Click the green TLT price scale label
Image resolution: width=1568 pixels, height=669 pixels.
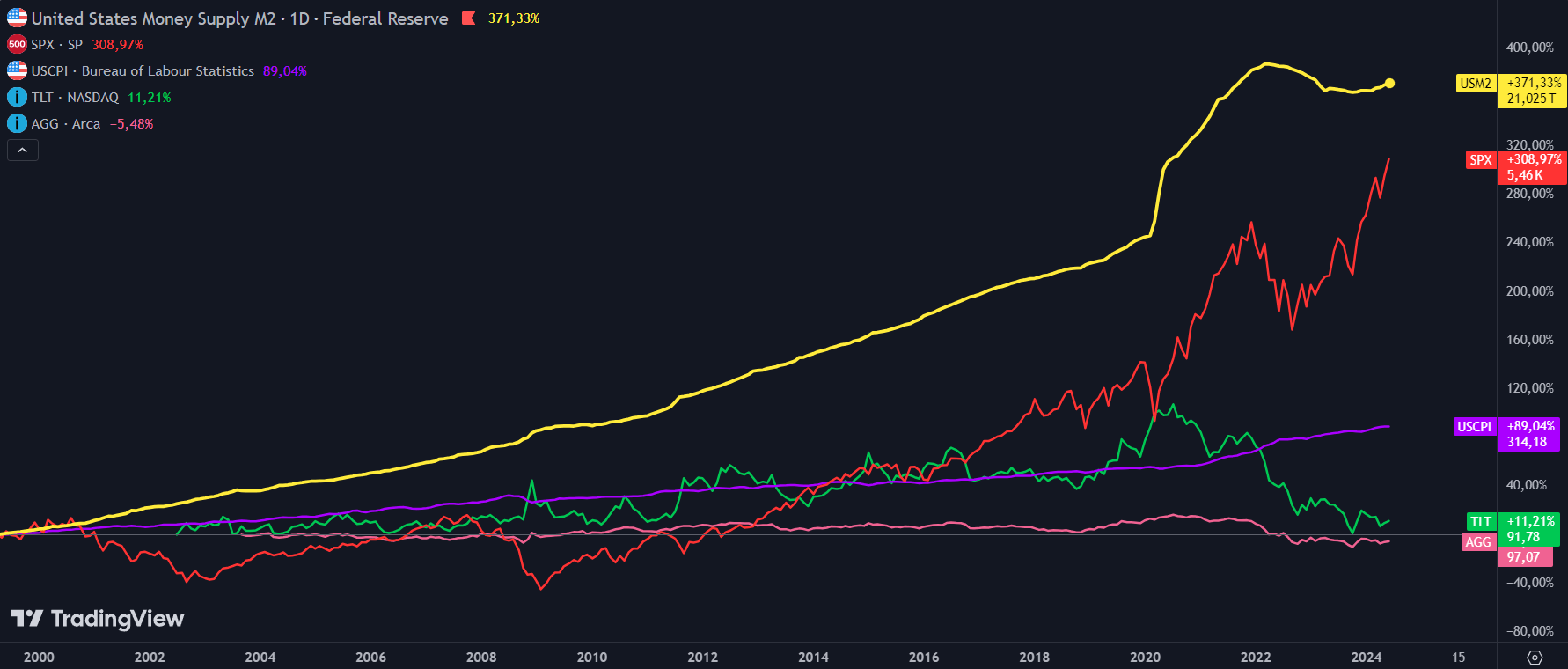click(1481, 522)
